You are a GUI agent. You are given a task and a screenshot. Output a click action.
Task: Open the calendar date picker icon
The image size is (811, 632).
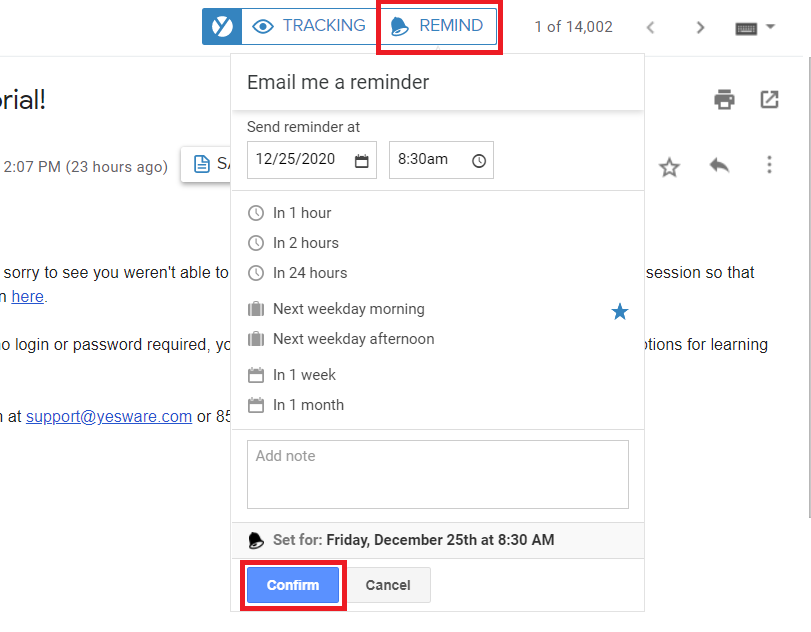pyautogui.click(x=362, y=161)
